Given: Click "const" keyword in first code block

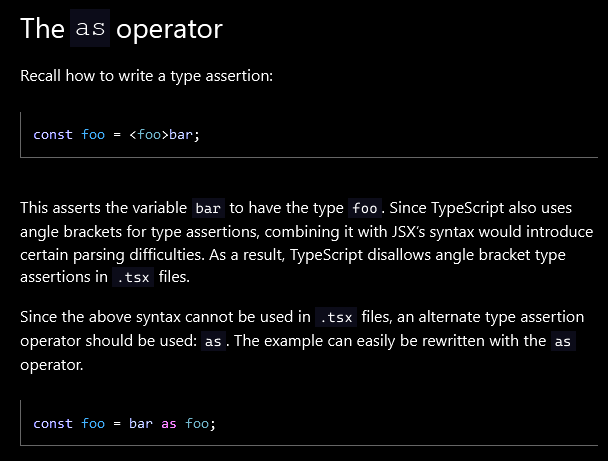Looking at the screenshot, I should (53, 134).
